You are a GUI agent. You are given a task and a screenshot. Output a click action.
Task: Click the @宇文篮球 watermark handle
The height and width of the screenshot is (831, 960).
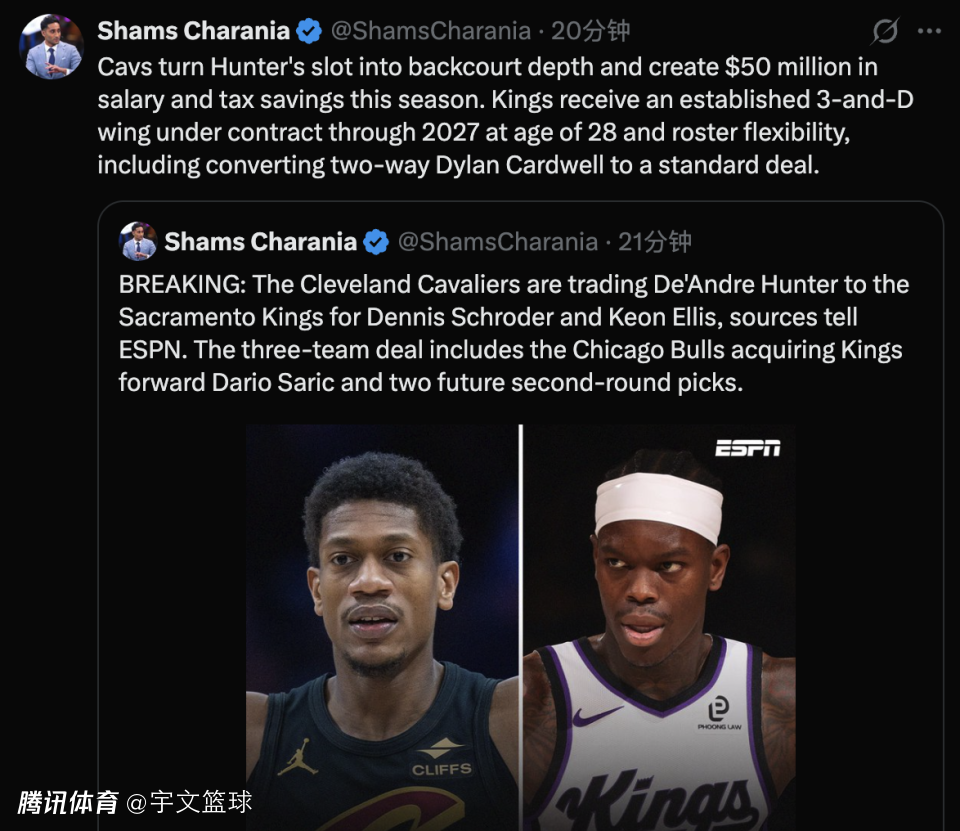click(x=189, y=802)
